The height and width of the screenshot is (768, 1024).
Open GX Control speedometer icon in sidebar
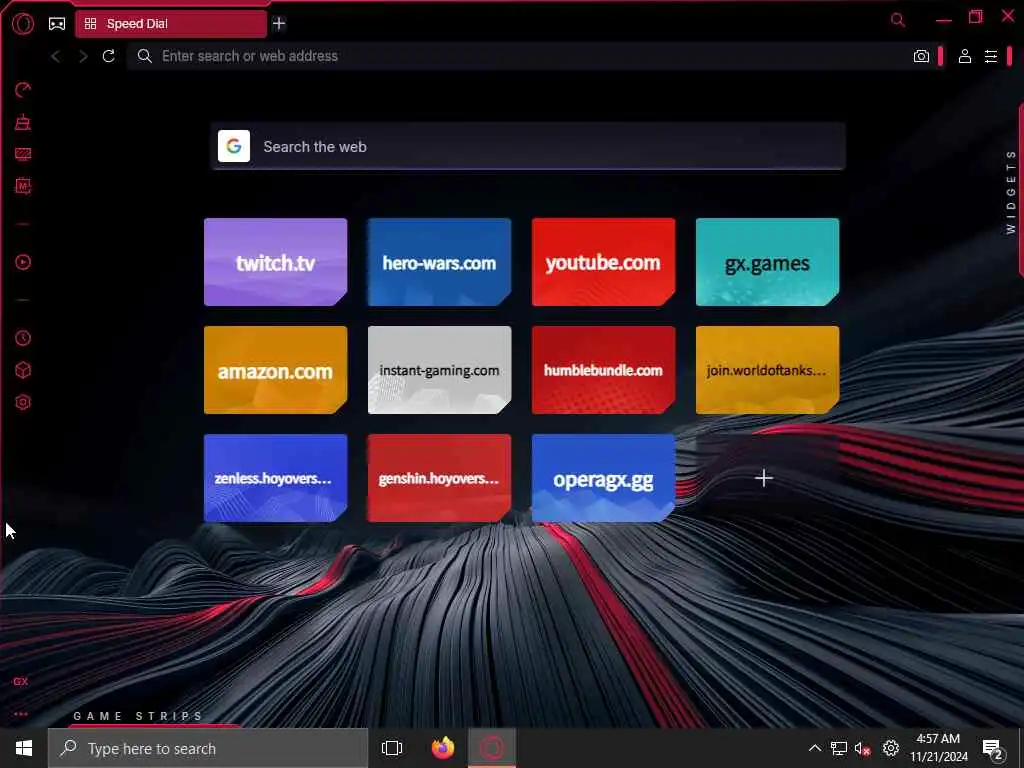coord(23,89)
